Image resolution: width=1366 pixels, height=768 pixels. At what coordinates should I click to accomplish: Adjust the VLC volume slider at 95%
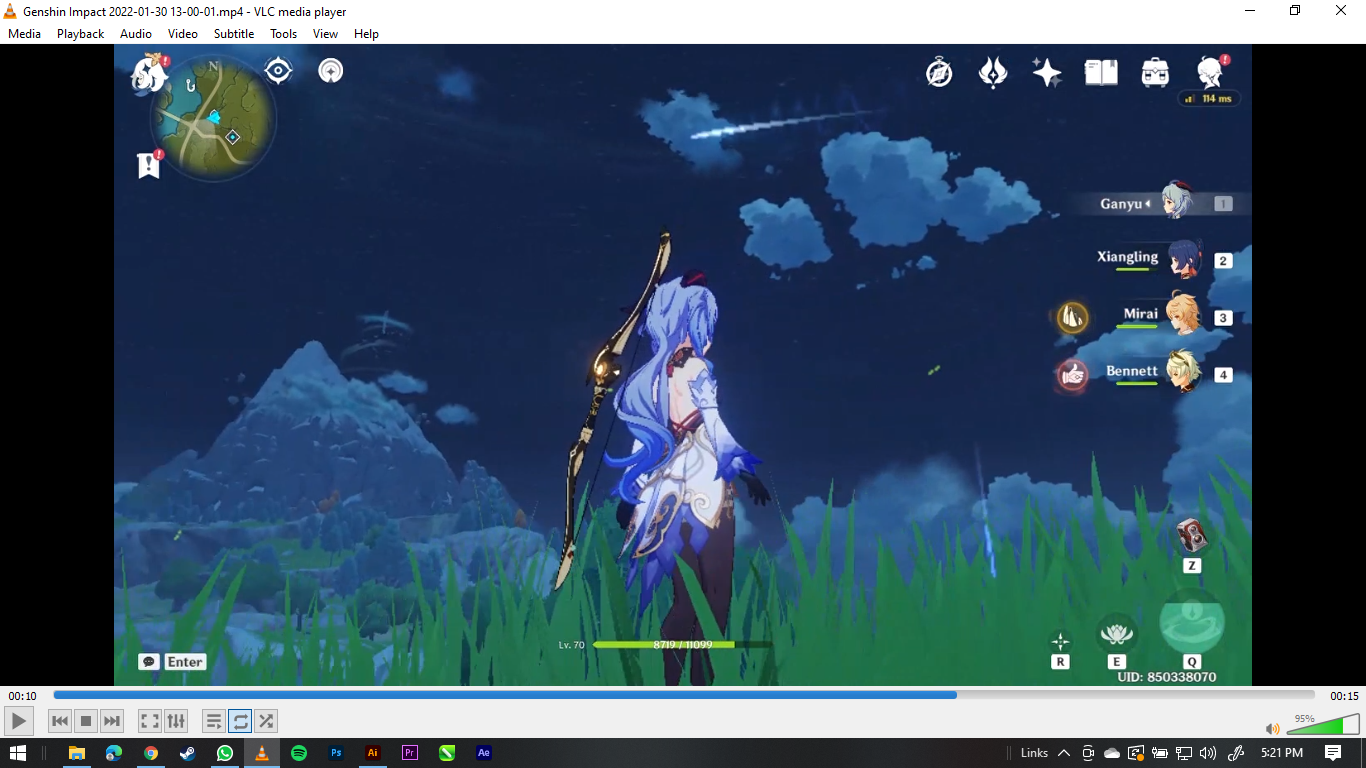click(x=1322, y=724)
